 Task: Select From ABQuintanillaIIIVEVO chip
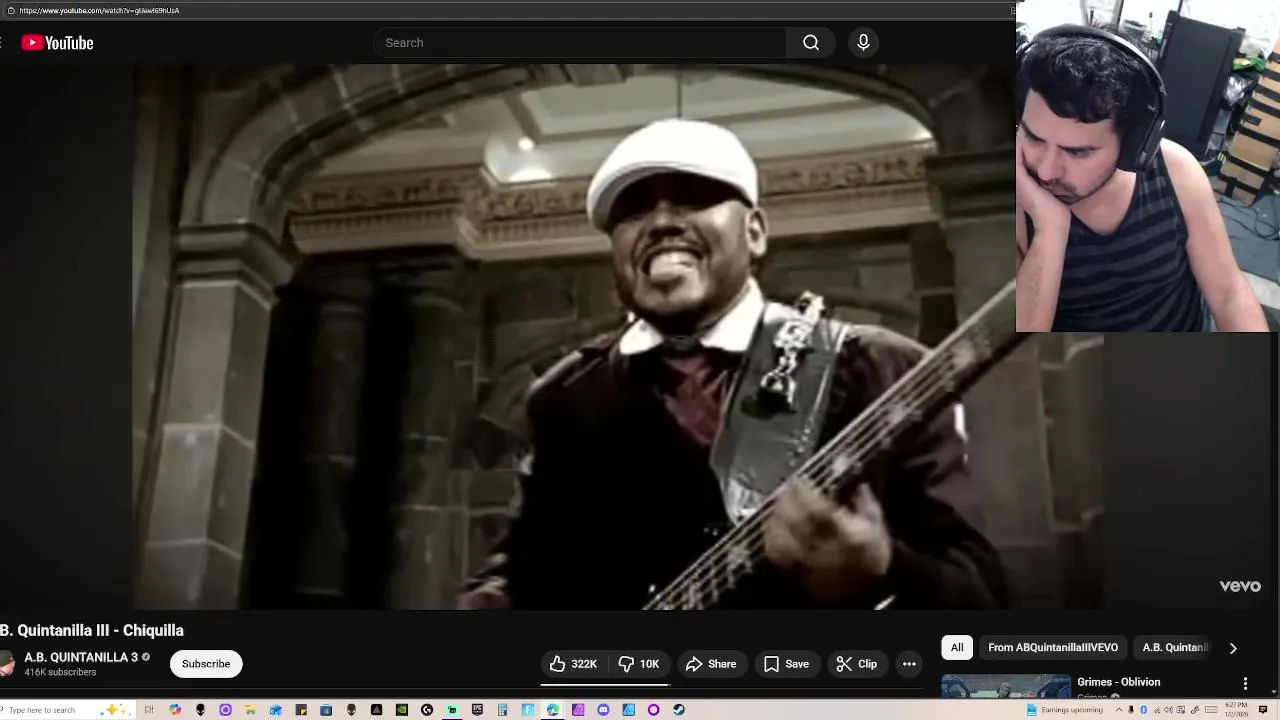point(1053,647)
